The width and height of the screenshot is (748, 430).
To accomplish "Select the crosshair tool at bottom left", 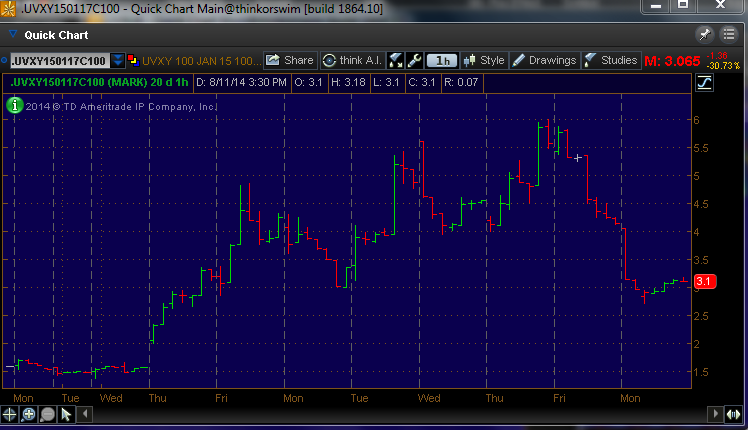I will coord(11,414).
